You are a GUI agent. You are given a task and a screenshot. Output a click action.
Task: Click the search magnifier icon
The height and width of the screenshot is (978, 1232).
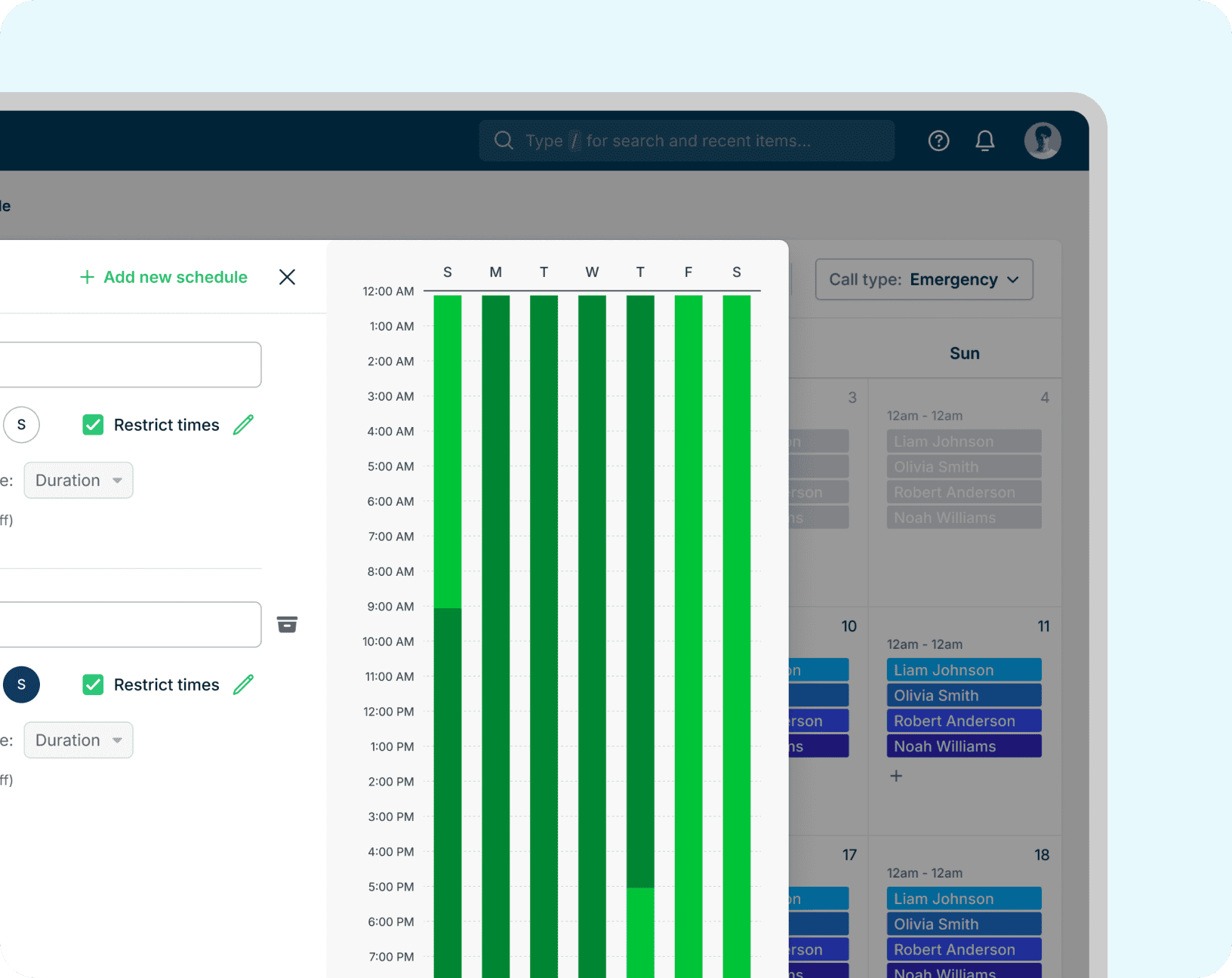[504, 141]
